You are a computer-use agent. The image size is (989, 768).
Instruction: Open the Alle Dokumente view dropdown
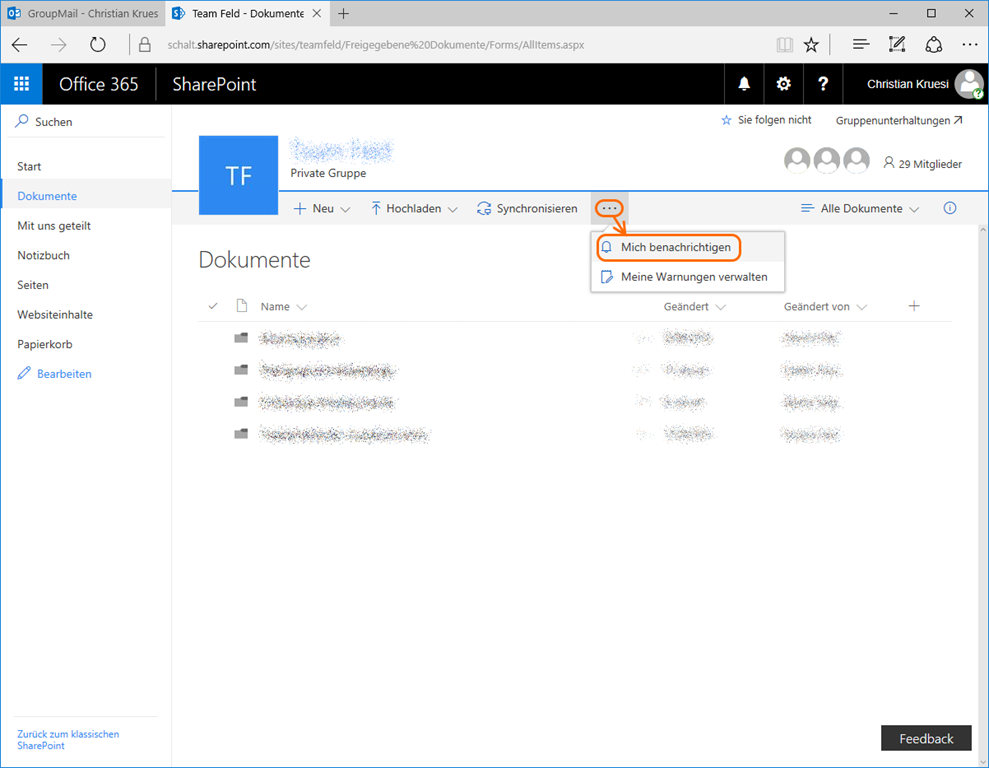click(860, 209)
